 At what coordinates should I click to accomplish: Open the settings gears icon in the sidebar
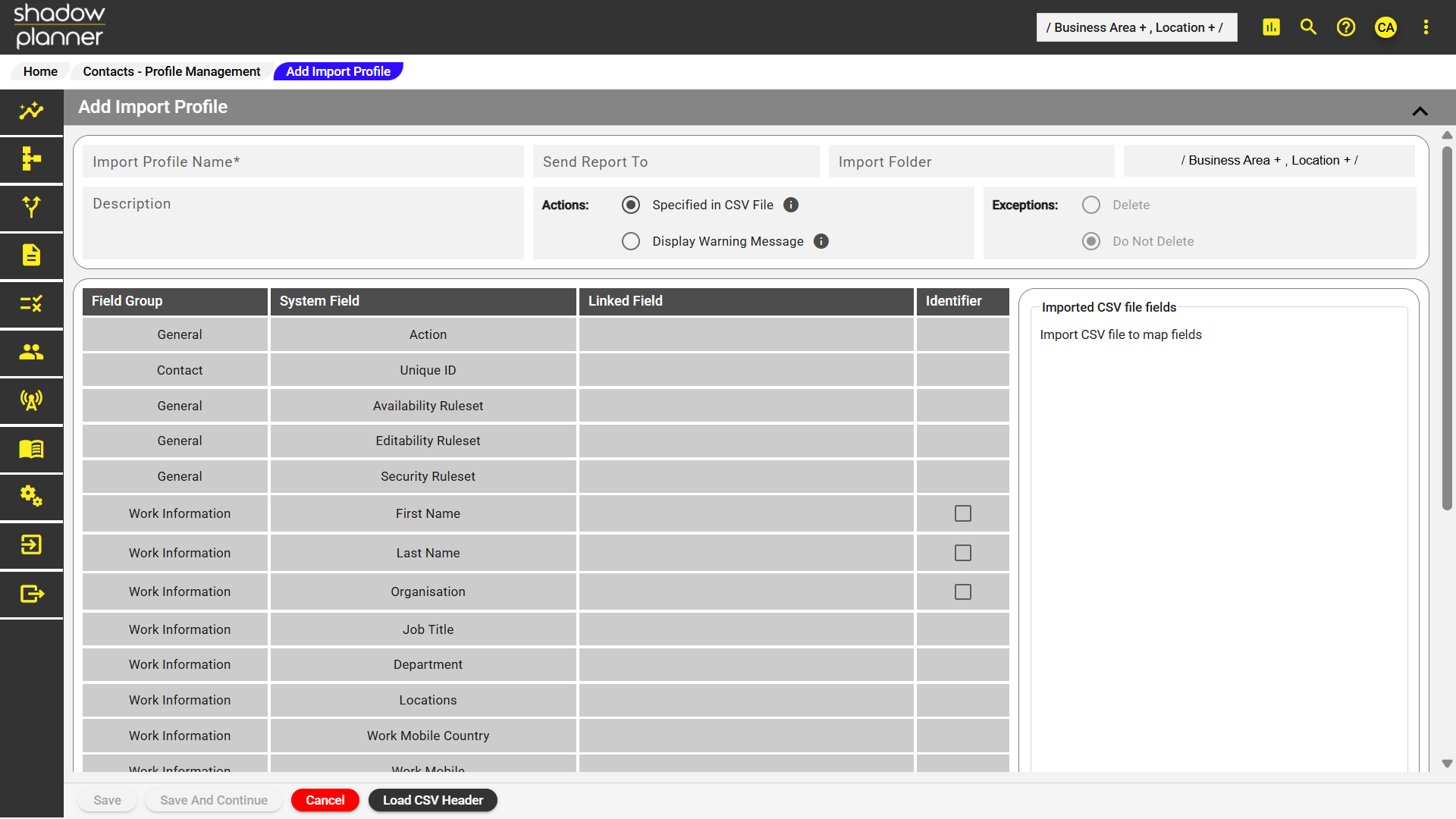(31, 498)
